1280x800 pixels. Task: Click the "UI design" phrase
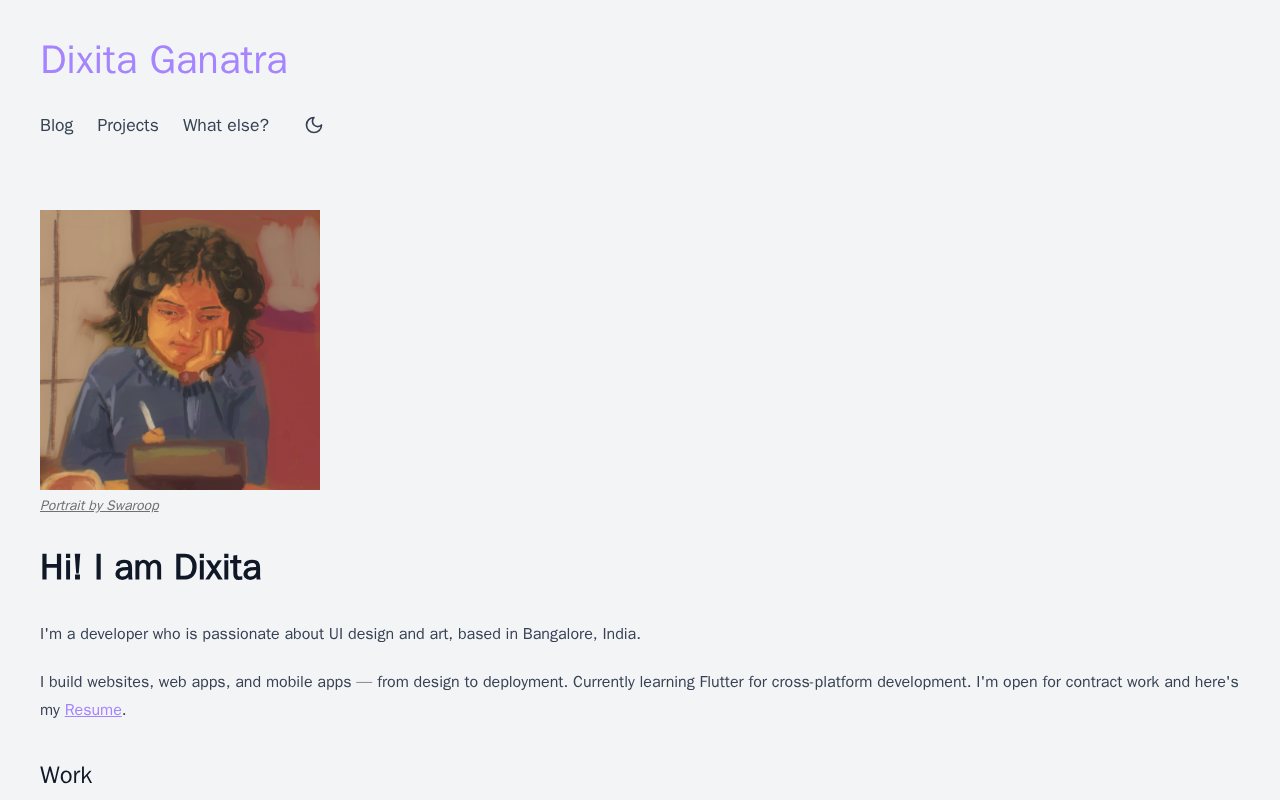(x=362, y=634)
